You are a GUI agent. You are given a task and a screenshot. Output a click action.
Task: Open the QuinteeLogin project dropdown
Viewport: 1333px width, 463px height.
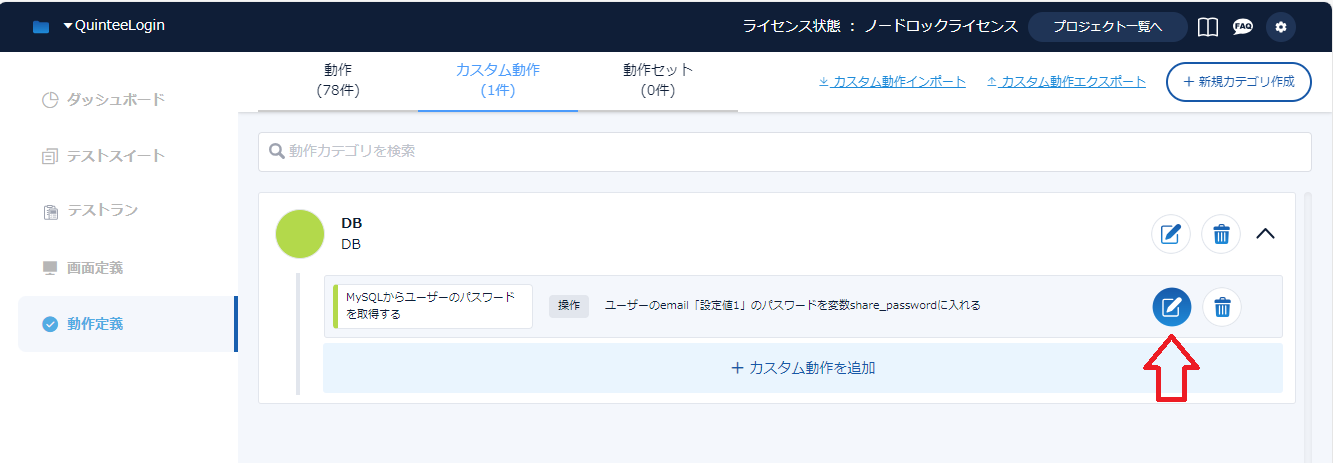tap(114, 26)
